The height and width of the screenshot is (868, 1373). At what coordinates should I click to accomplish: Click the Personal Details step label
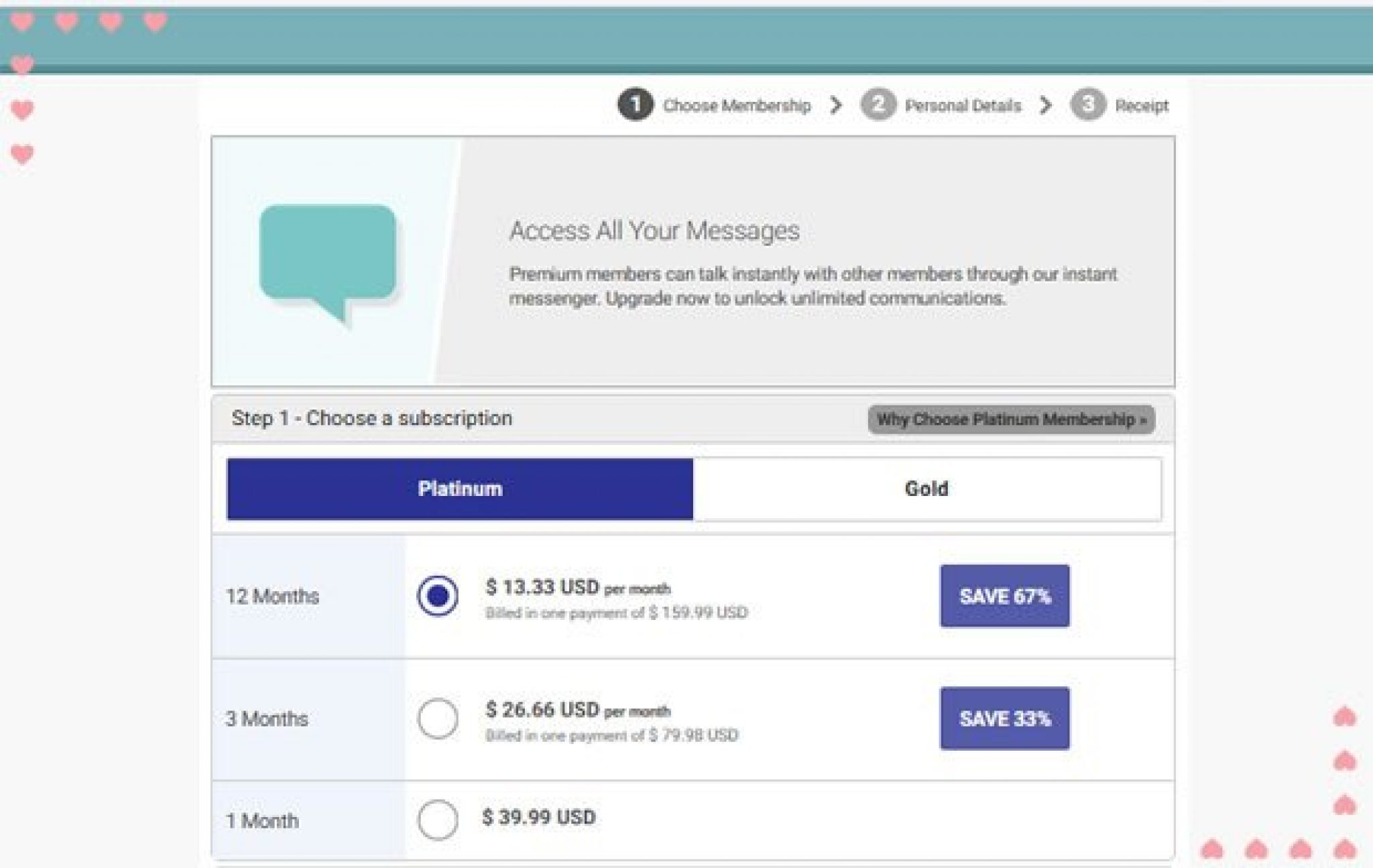click(x=963, y=106)
